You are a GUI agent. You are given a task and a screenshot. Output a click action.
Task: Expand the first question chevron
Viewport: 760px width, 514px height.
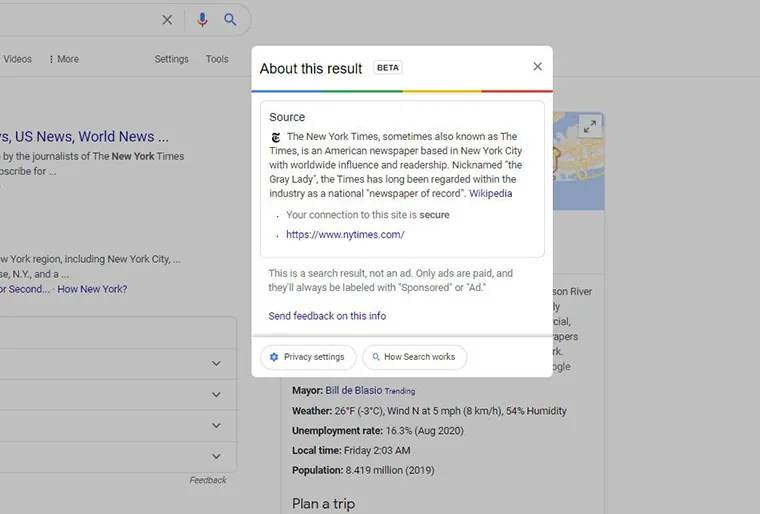(216, 363)
